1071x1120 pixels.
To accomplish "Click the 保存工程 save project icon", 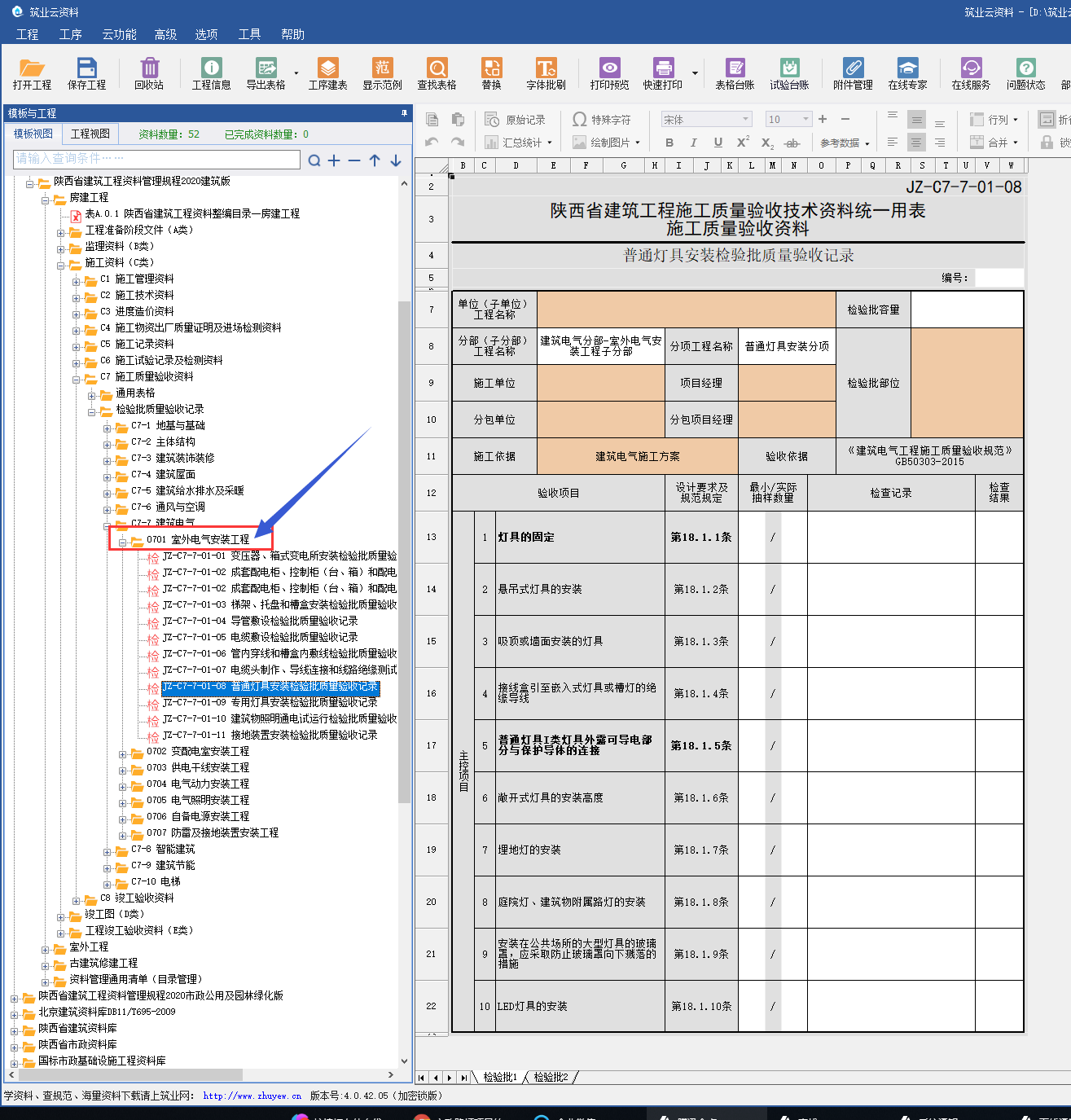I will [86, 73].
